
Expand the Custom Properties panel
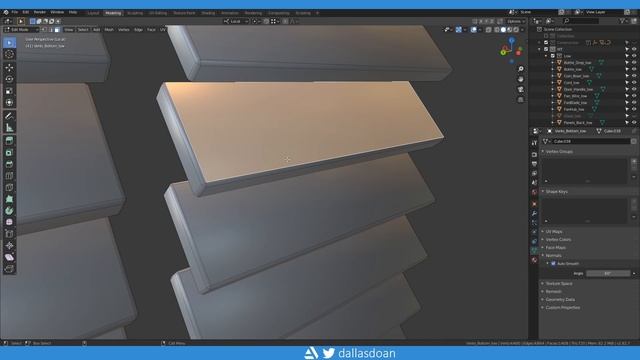562,307
